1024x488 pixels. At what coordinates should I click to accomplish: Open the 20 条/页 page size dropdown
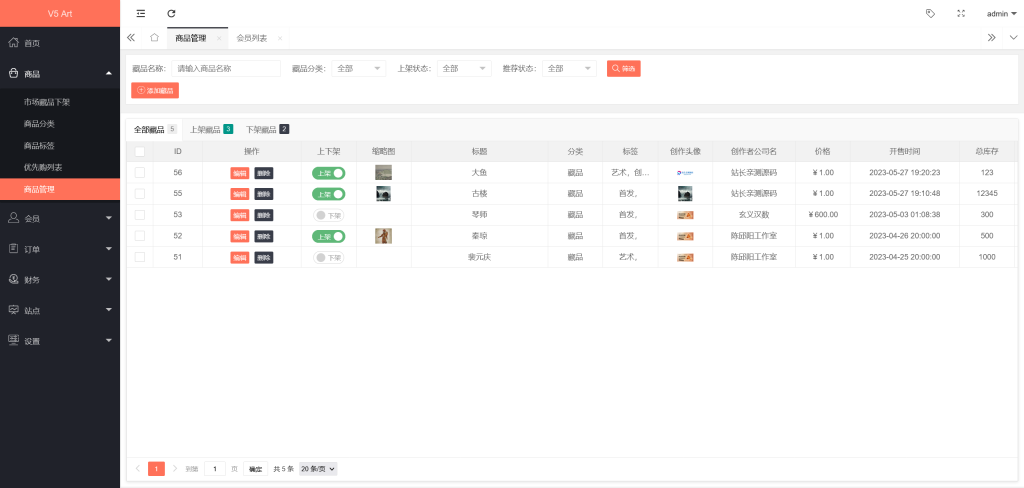[318, 468]
